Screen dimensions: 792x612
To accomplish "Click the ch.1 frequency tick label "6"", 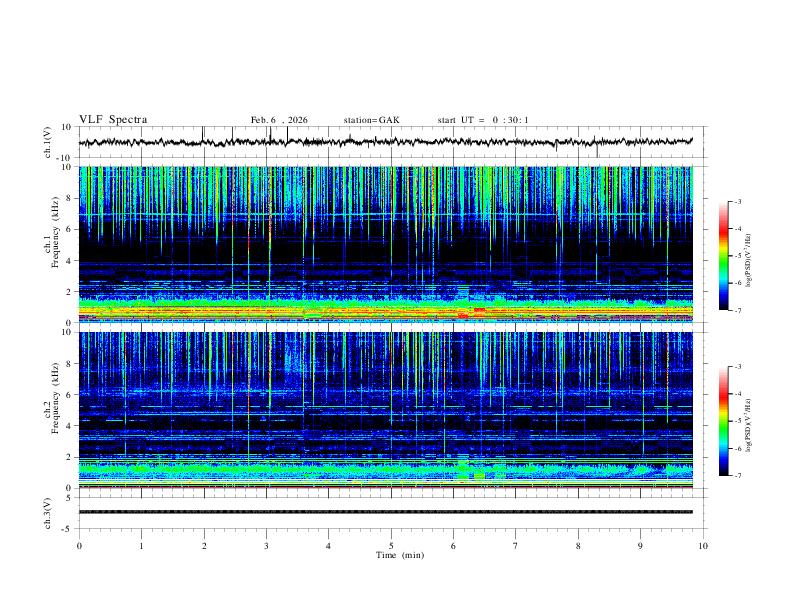I will (70, 229).
